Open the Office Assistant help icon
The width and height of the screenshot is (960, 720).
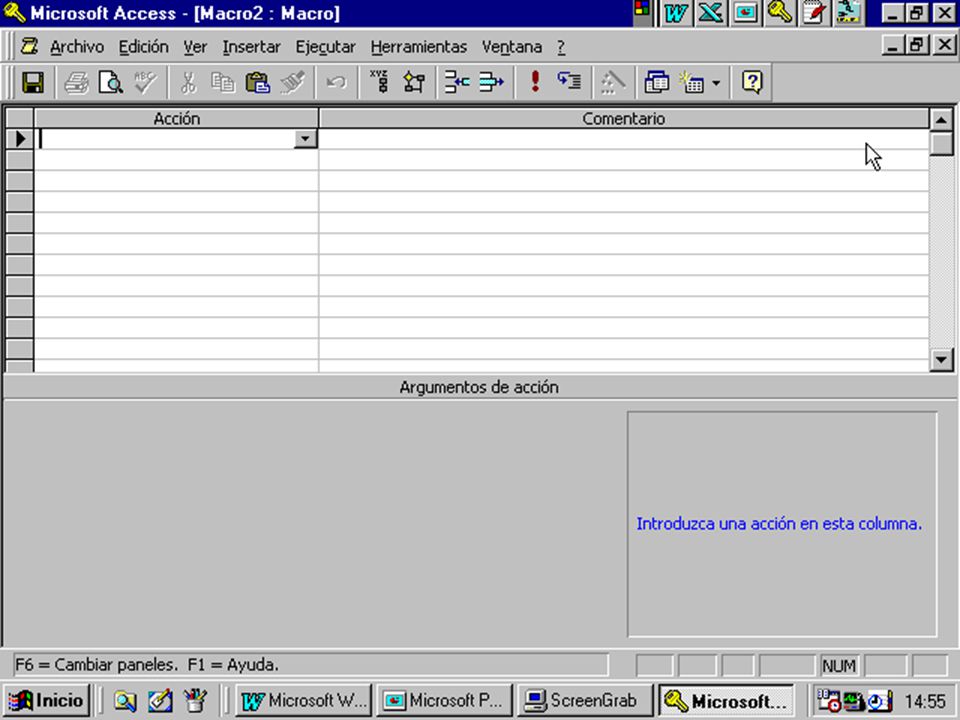[x=752, y=82]
